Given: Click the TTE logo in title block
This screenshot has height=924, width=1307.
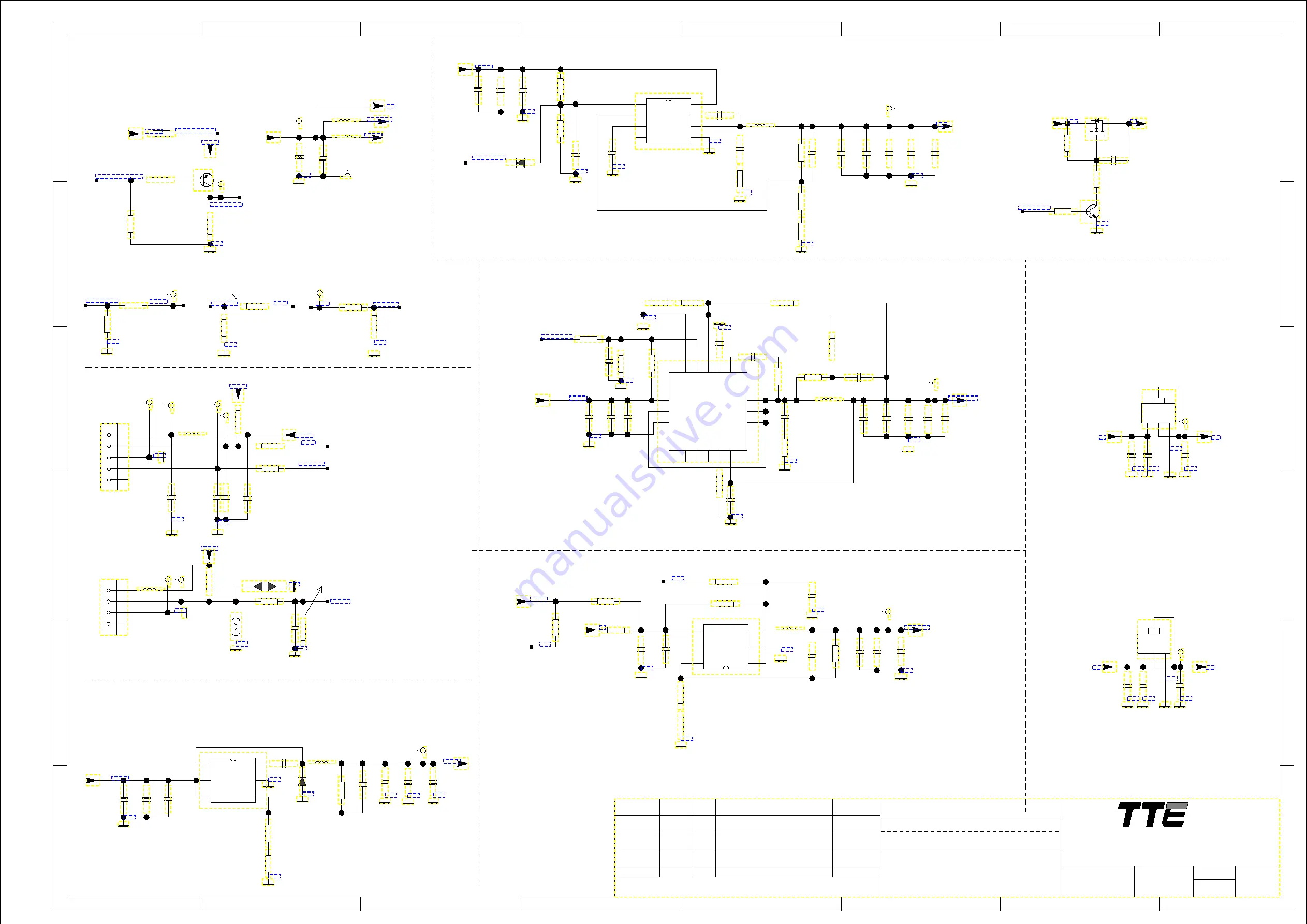Looking at the screenshot, I should tap(1152, 815).
